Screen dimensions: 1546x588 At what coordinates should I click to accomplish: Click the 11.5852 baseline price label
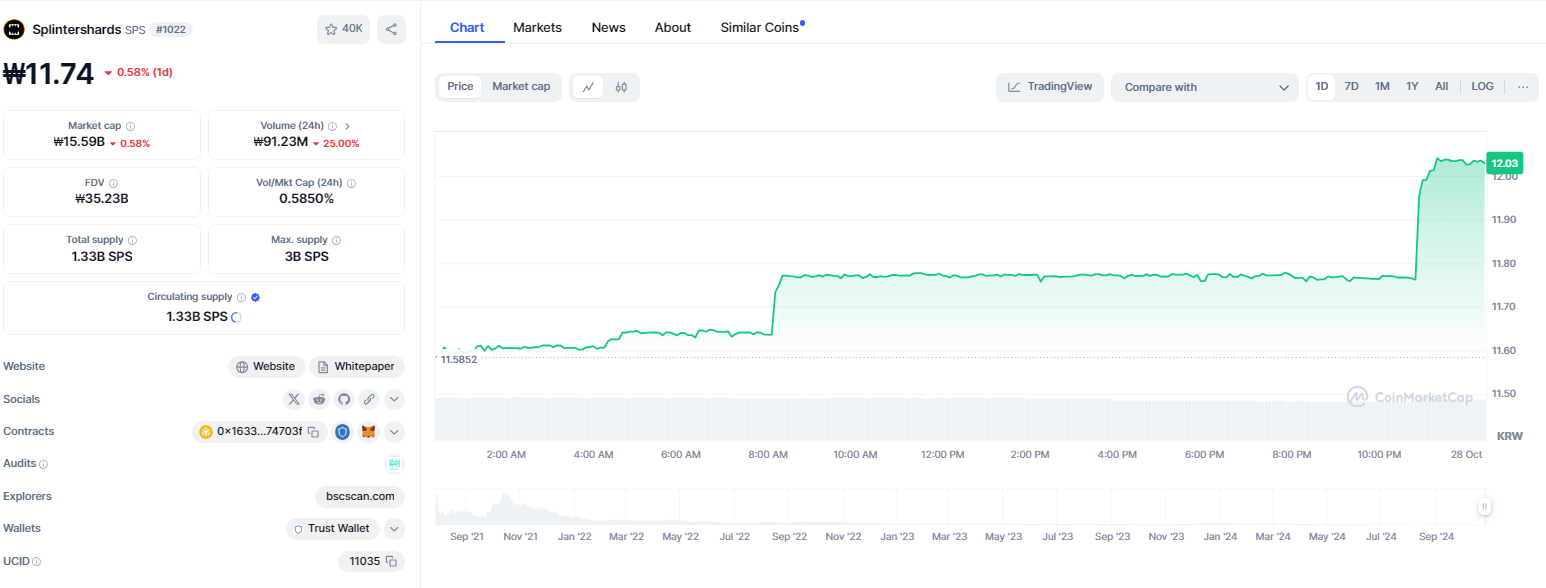click(x=458, y=359)
